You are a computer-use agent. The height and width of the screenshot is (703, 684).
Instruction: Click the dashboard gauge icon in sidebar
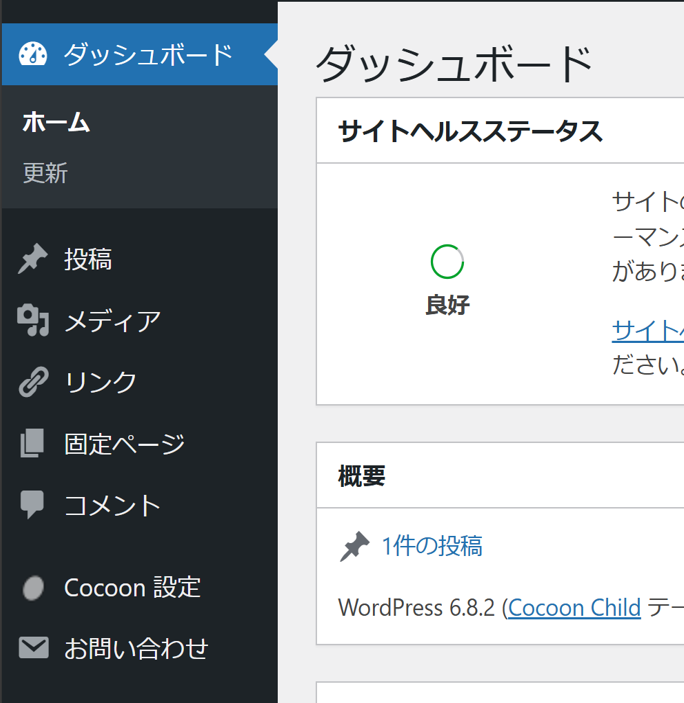[33, 54]
